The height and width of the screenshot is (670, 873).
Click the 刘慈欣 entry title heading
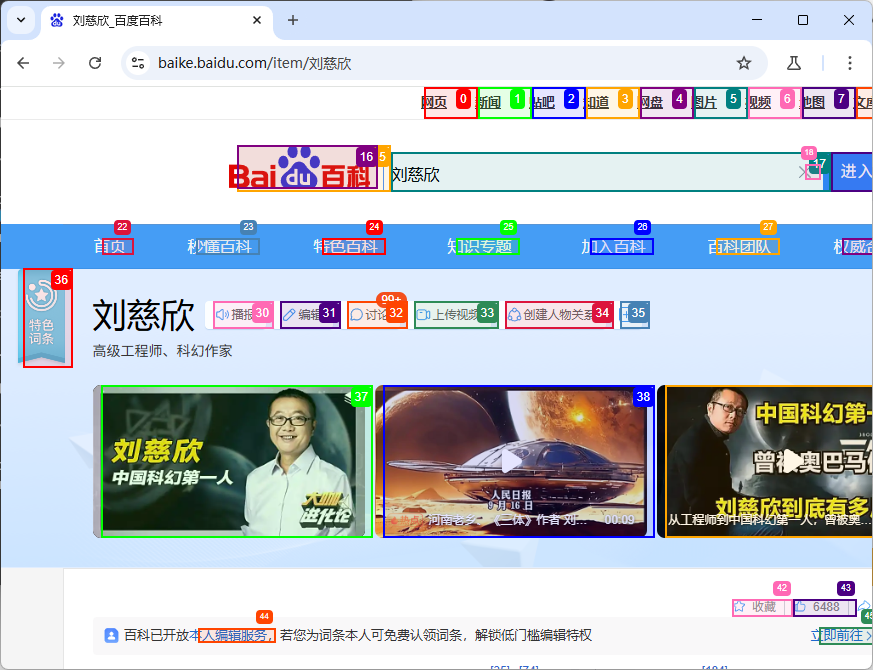point(144,316)
